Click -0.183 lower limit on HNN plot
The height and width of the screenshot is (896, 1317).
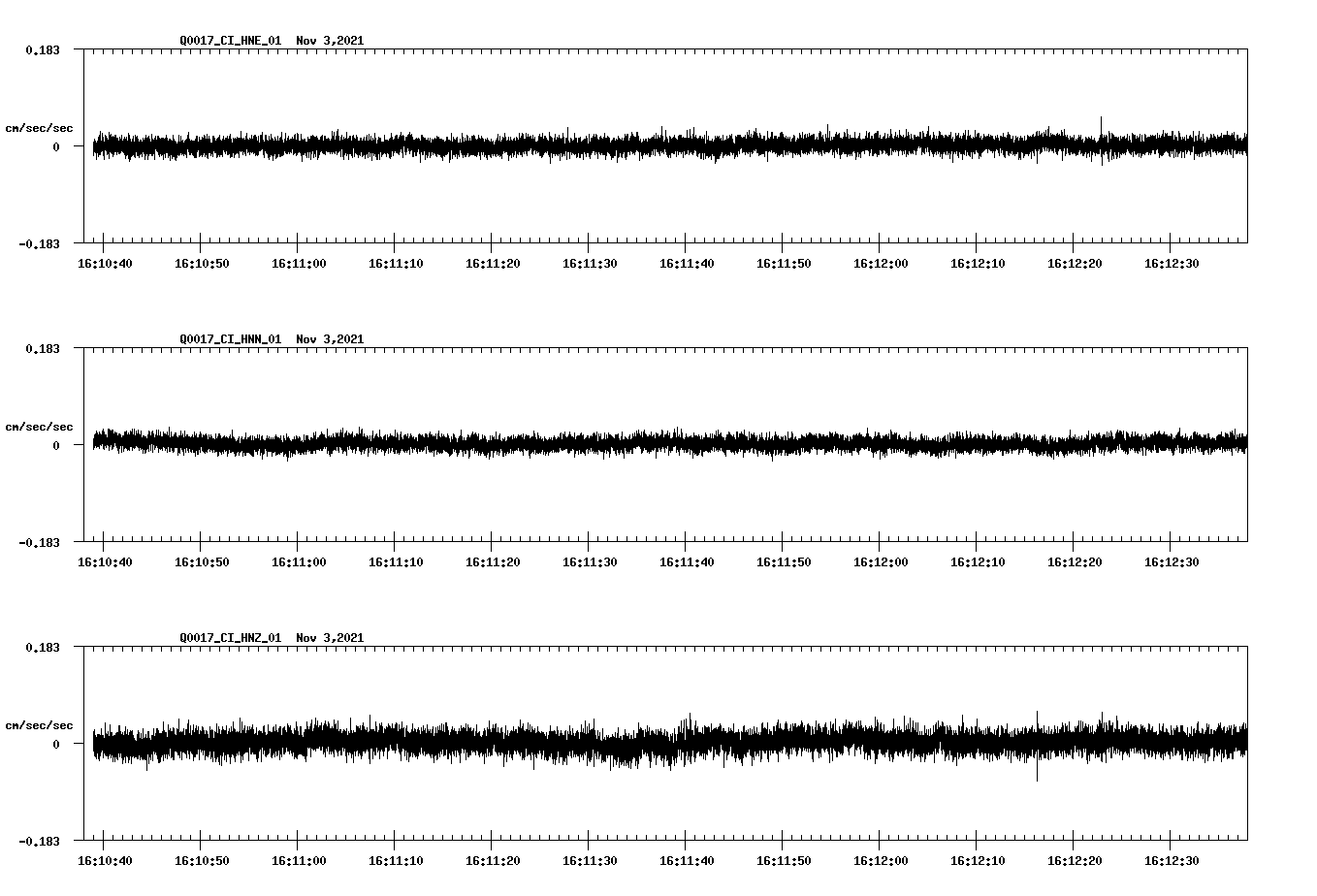(x=39, y=542)
